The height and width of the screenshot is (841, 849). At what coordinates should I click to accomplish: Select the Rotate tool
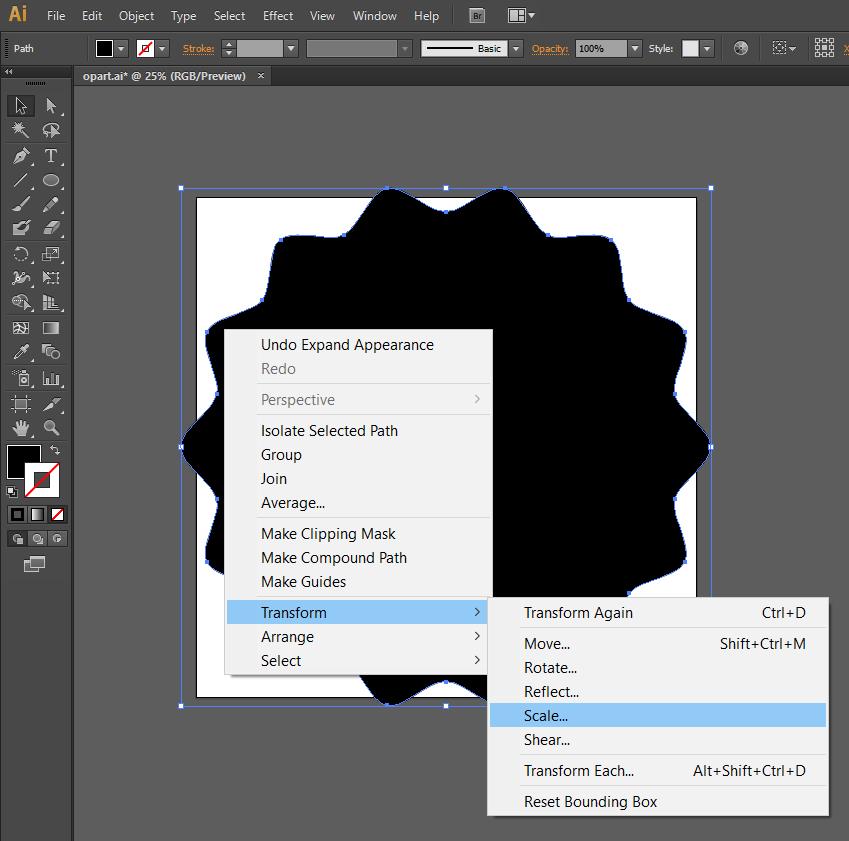point(21,255)
